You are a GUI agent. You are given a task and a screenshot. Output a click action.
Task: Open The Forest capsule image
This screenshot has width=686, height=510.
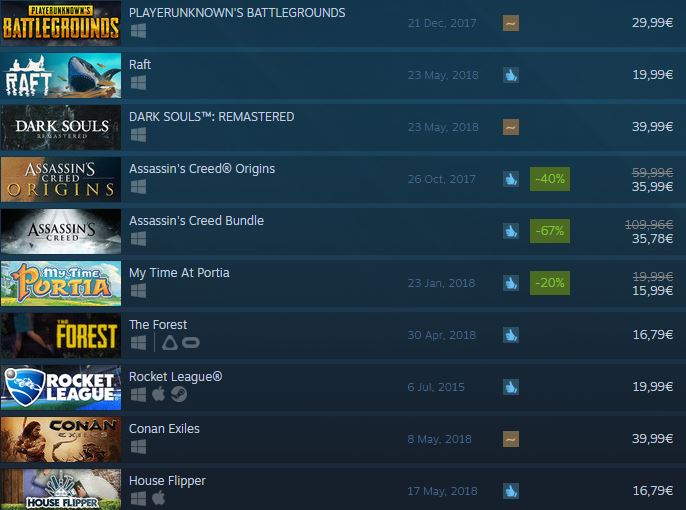coord(61,335)
